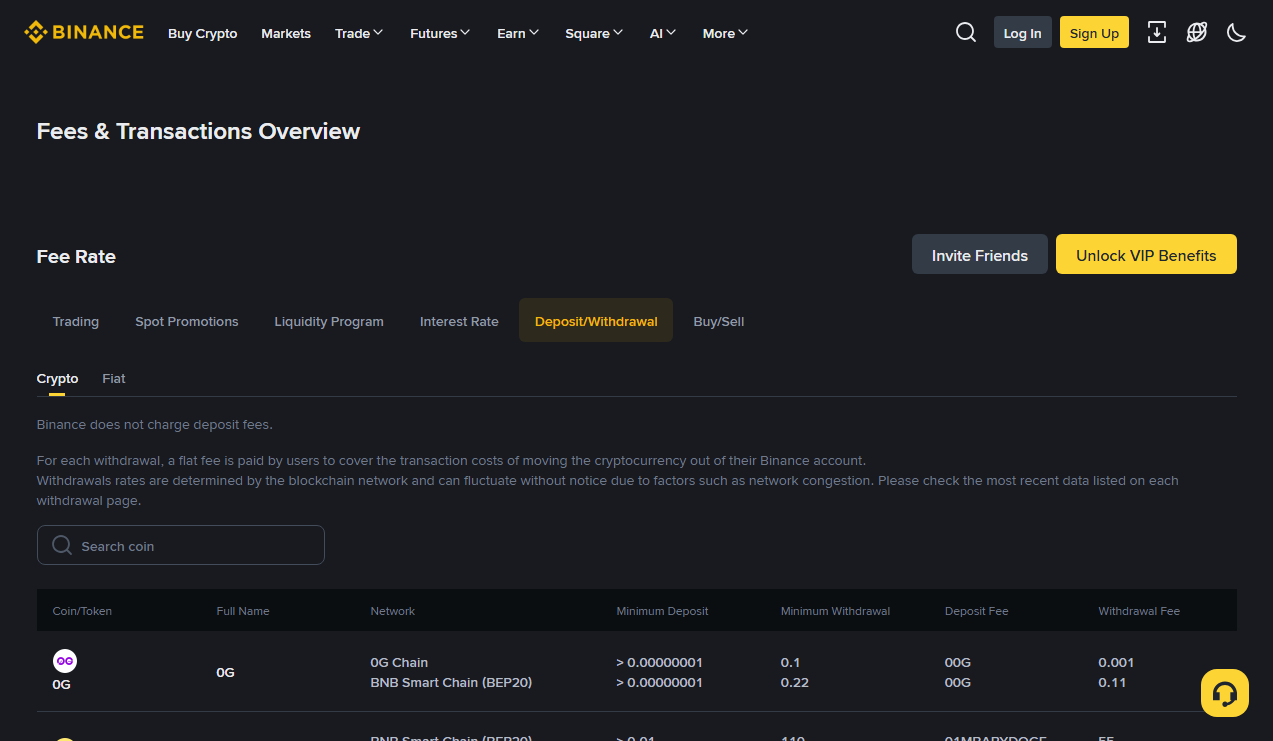The width and height of the screenshot is (1273, 741).
Task: Click the 0.1 minimum withdrawal value
Action: pos(791,662)
